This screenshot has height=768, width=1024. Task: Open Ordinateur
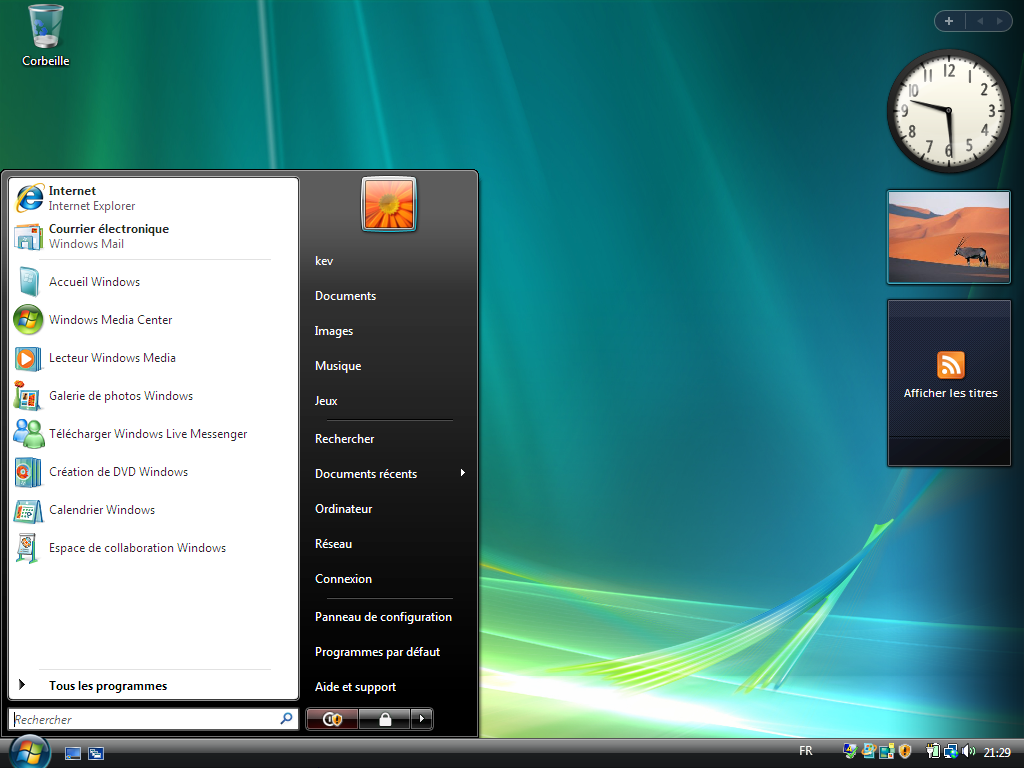344,509
